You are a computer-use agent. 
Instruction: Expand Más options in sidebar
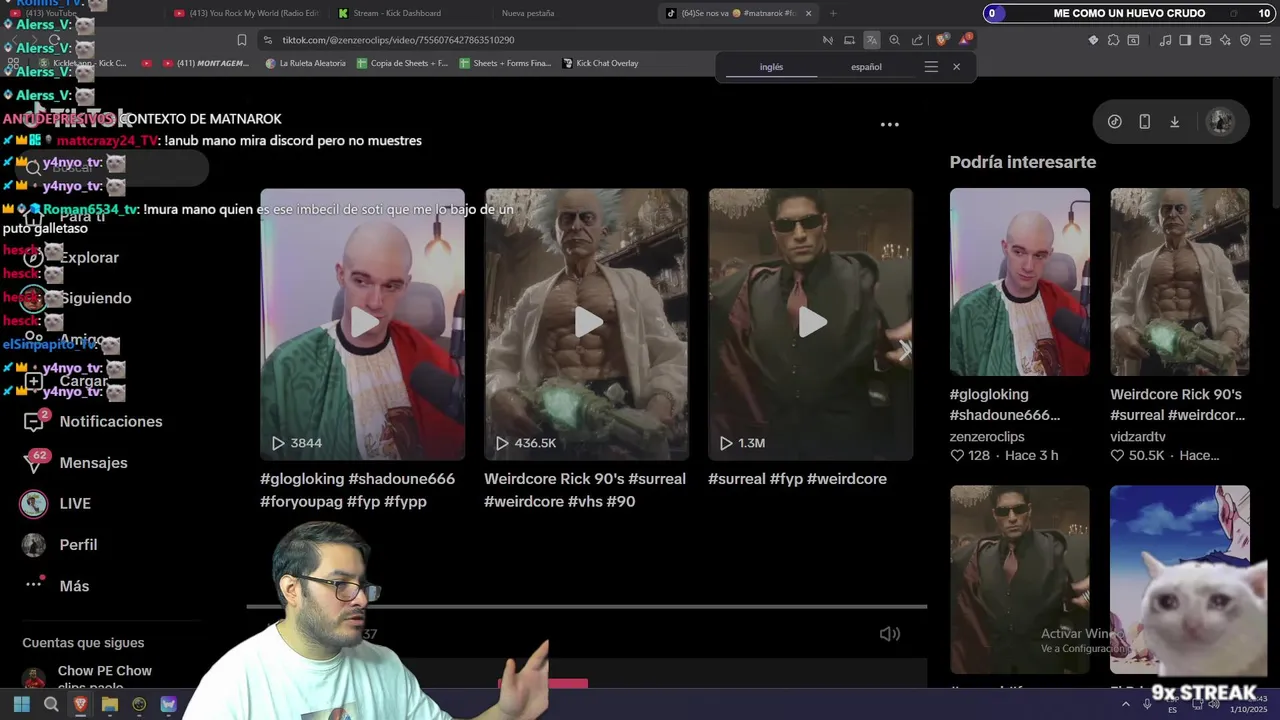57,585
